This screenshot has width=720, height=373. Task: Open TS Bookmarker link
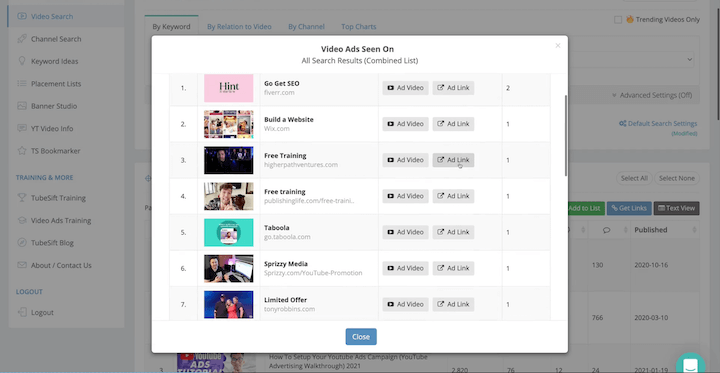(56, 151)
